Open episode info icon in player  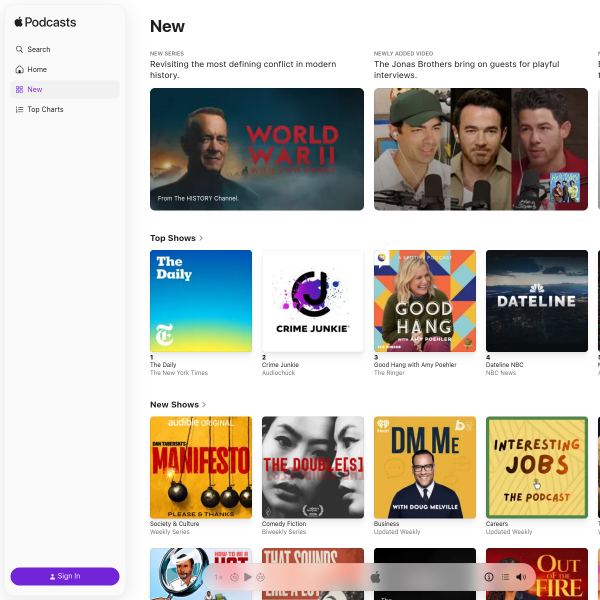(489, 577)
